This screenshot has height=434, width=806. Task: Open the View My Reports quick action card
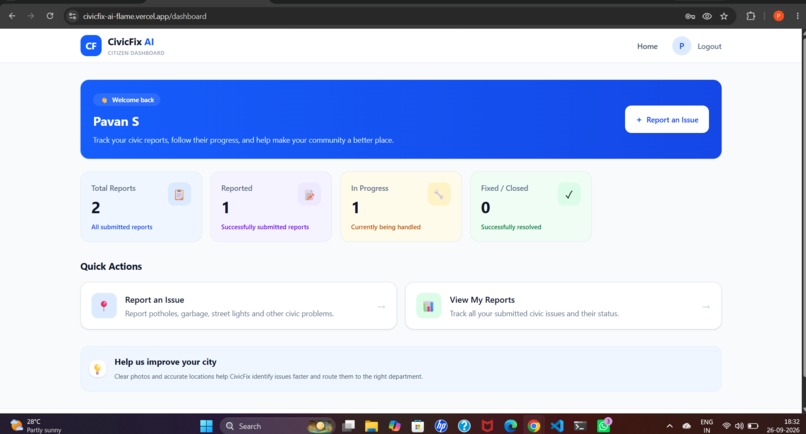(563, 306)
